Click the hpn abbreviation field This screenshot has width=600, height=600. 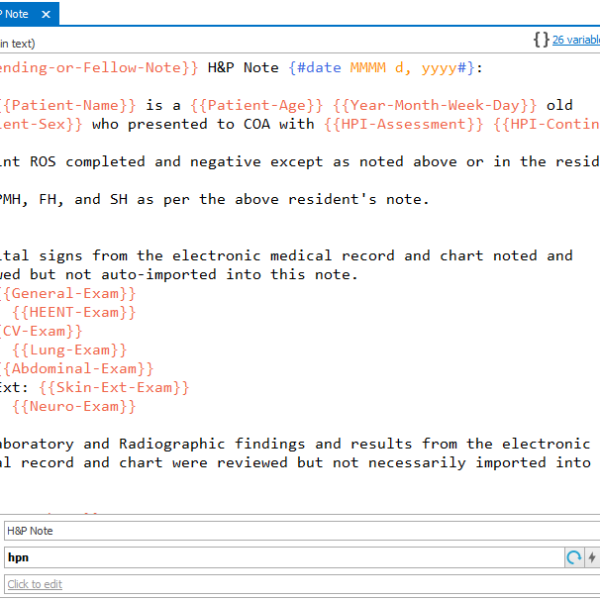tap(280, 557)
